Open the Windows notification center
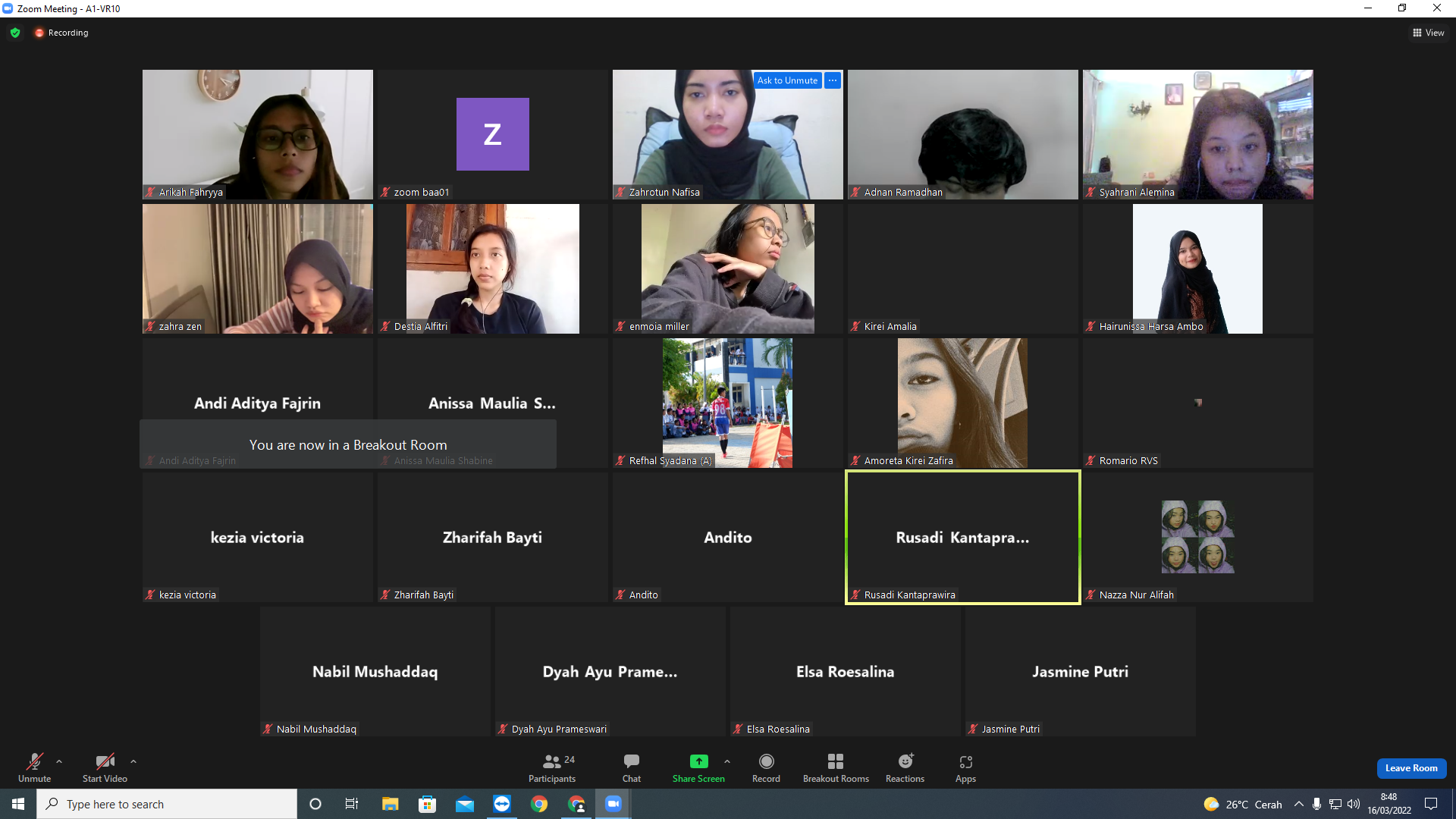This screenshot has width=1456, height=819. (x=1431, y=804)
